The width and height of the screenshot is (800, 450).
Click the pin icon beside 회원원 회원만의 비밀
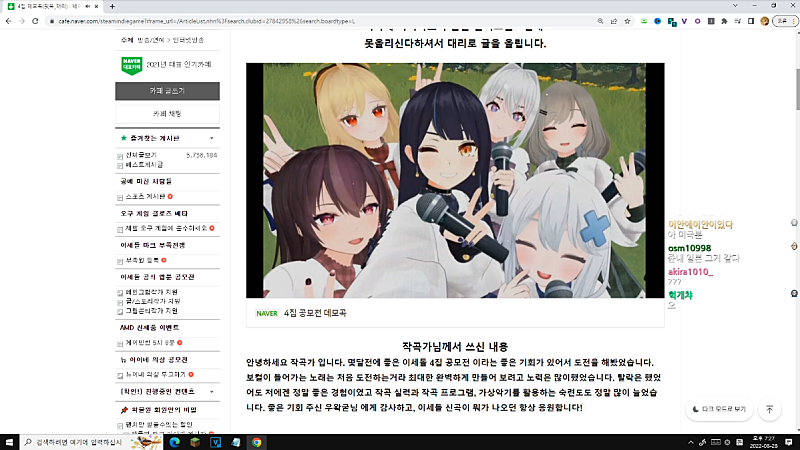pos(124,410)
